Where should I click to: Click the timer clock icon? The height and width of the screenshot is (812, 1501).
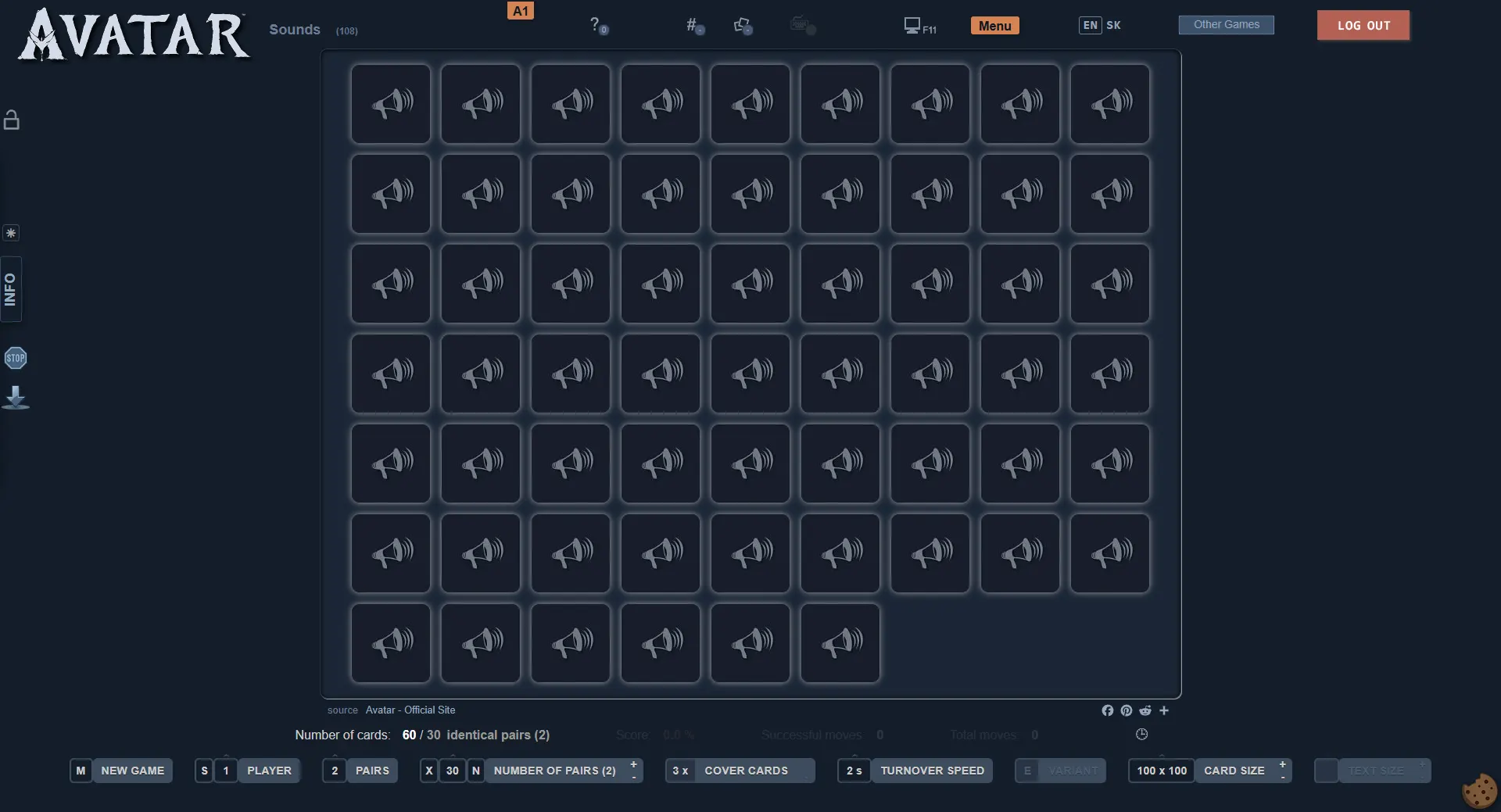tap(1141, 735)
